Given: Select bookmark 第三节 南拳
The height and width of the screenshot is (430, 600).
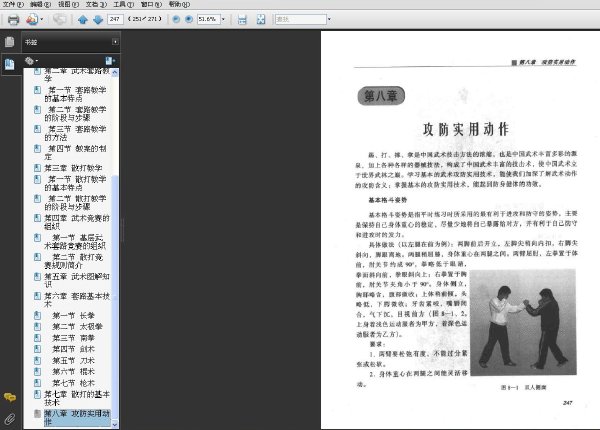Looking at the screenshot, I should click(73, 338).
